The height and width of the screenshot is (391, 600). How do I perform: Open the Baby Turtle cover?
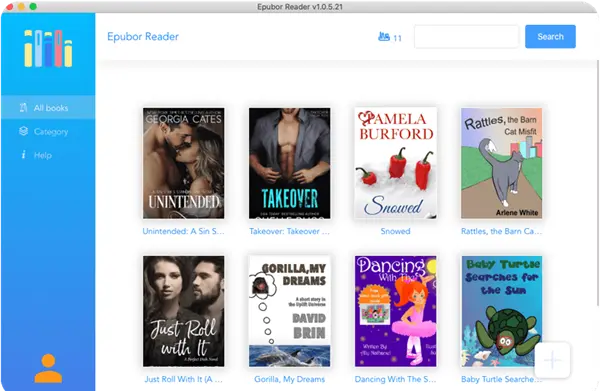click(x=502, y=311)
